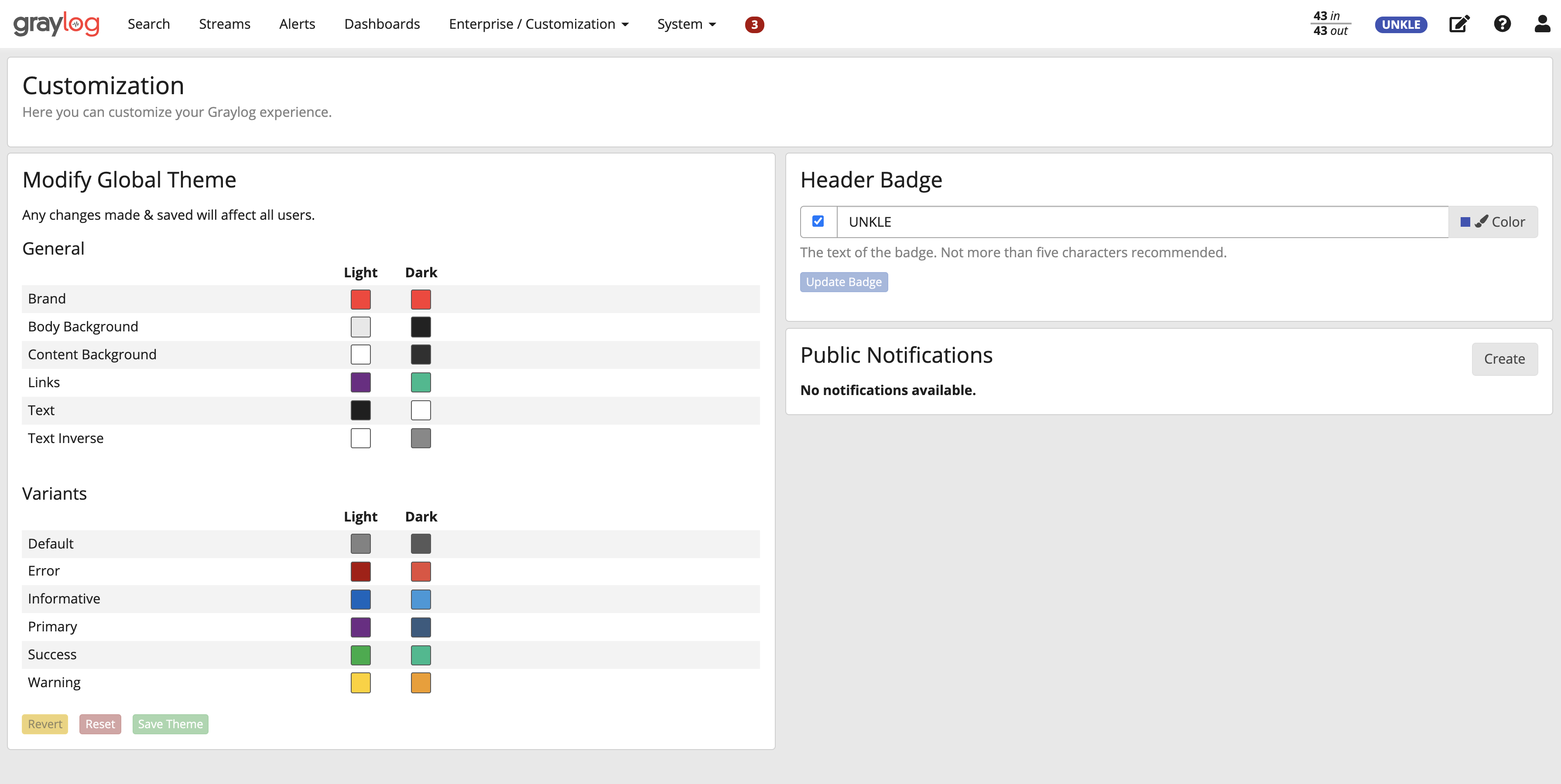Select the Dark Warning color swatch

(421, 683)
